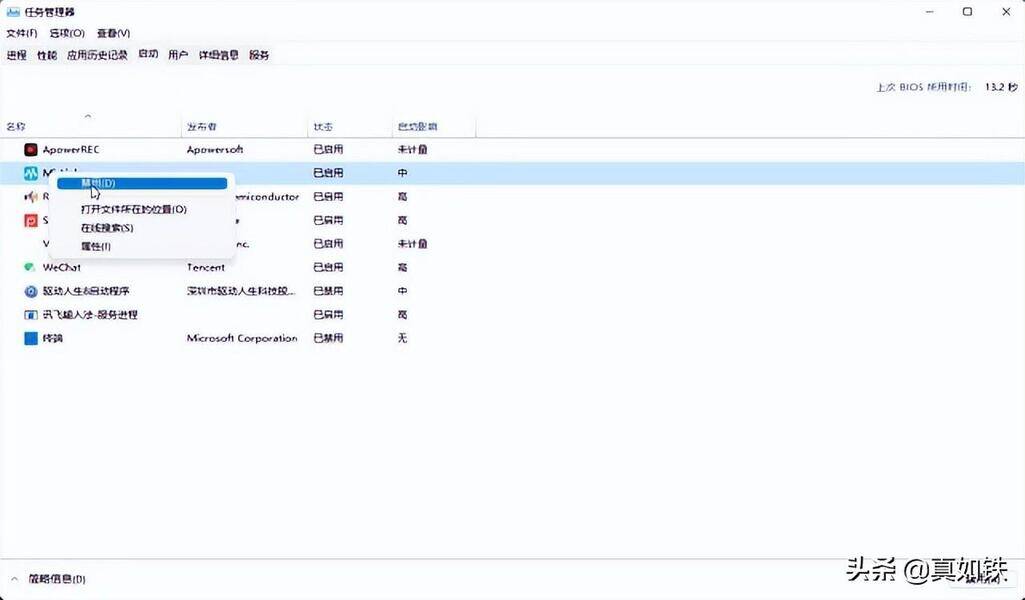The height and width of the screenshot is (600, 1025).
Task: Click the 上次 BIOS 所用时间 label
Action: (924, 87)
